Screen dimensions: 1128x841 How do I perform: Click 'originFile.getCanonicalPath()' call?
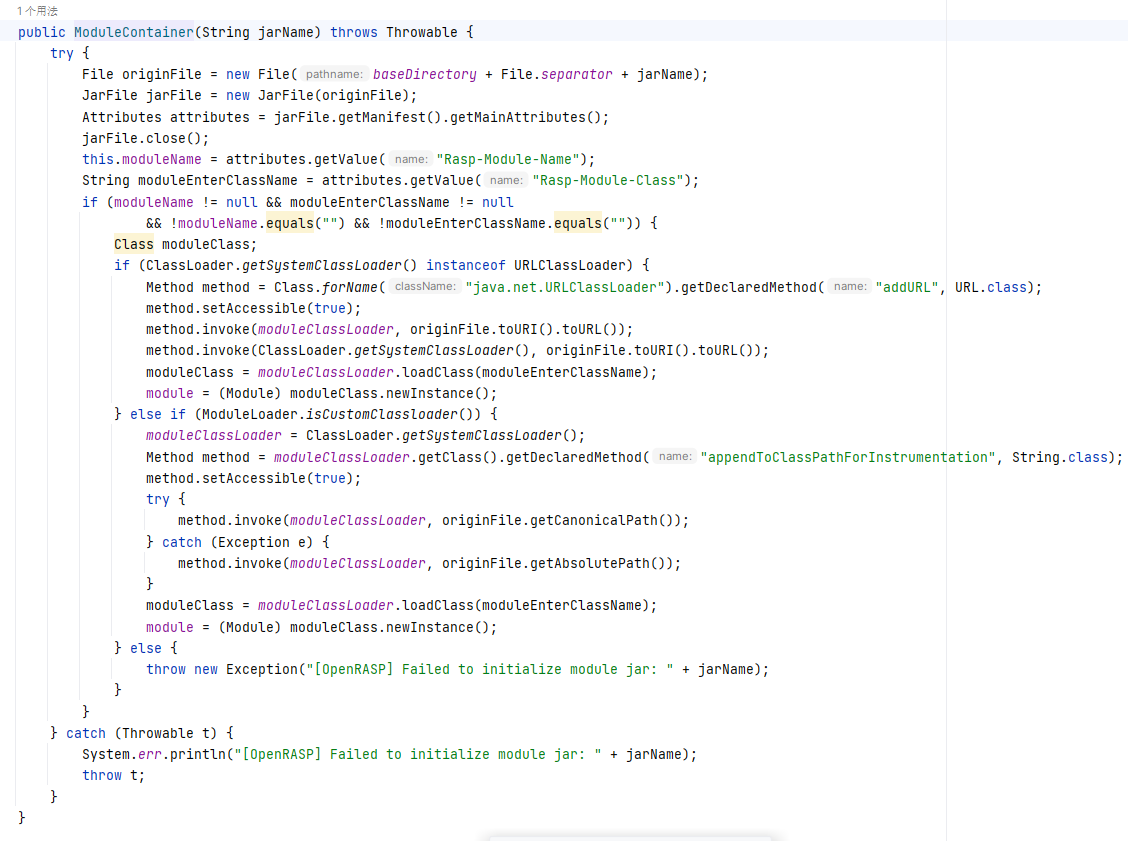(561, 520)
